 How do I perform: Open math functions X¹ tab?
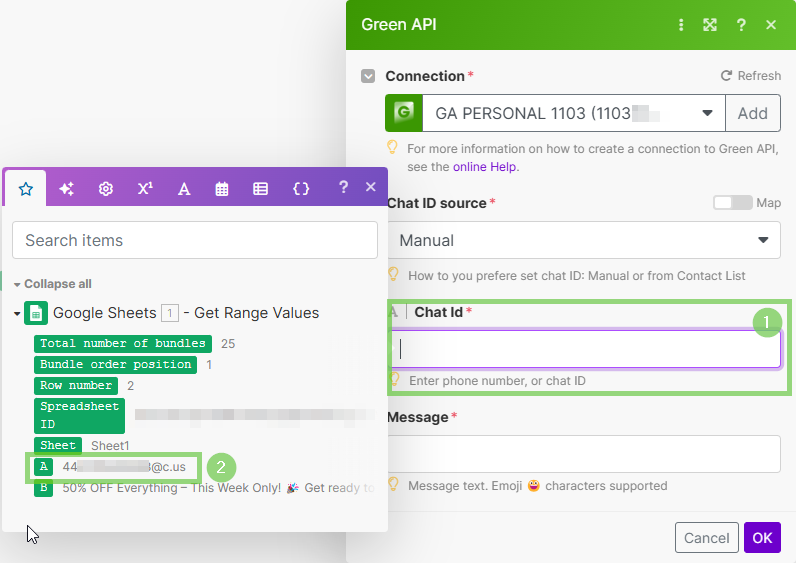(x=145, y=188)
